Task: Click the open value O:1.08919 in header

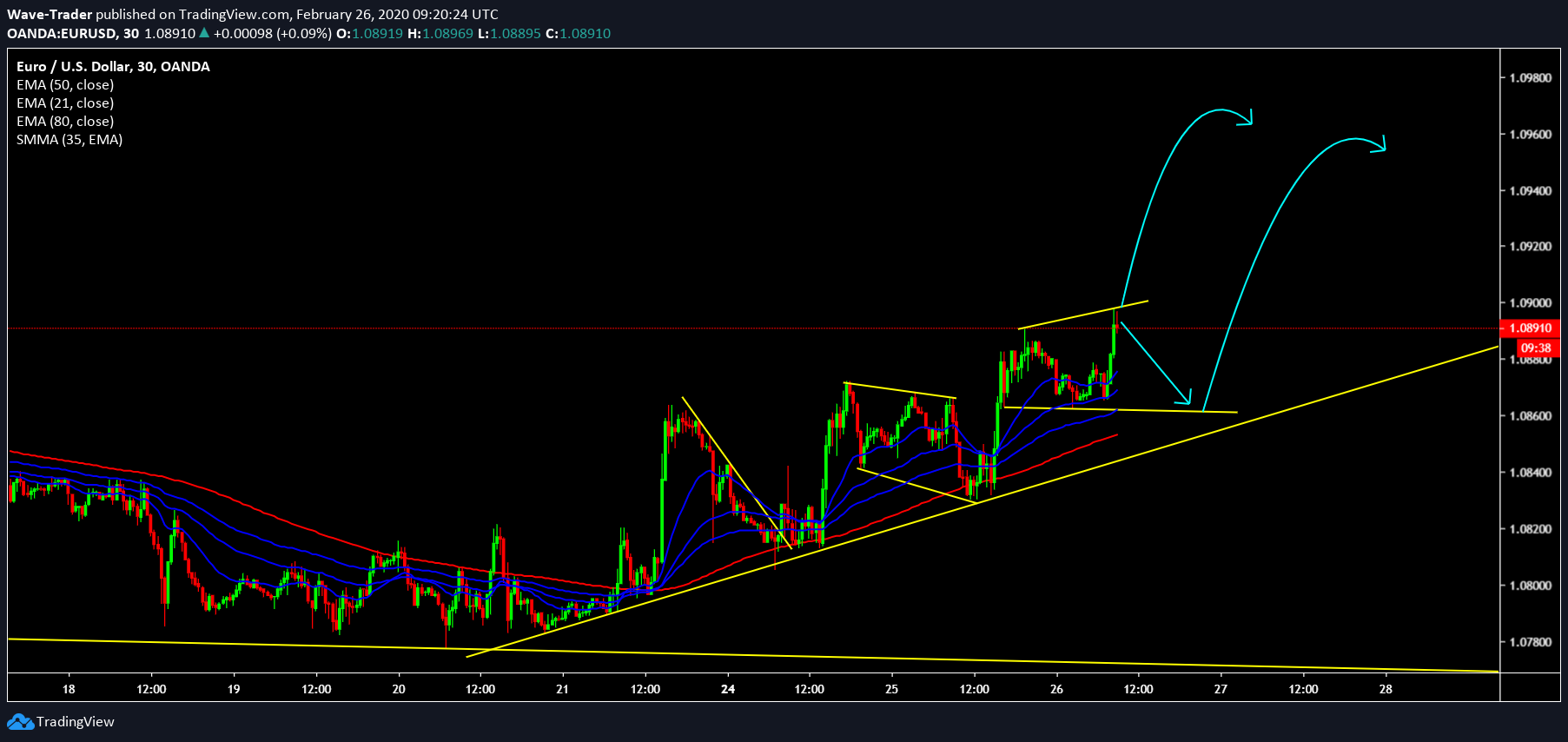Action: click(x=369, y=33)
